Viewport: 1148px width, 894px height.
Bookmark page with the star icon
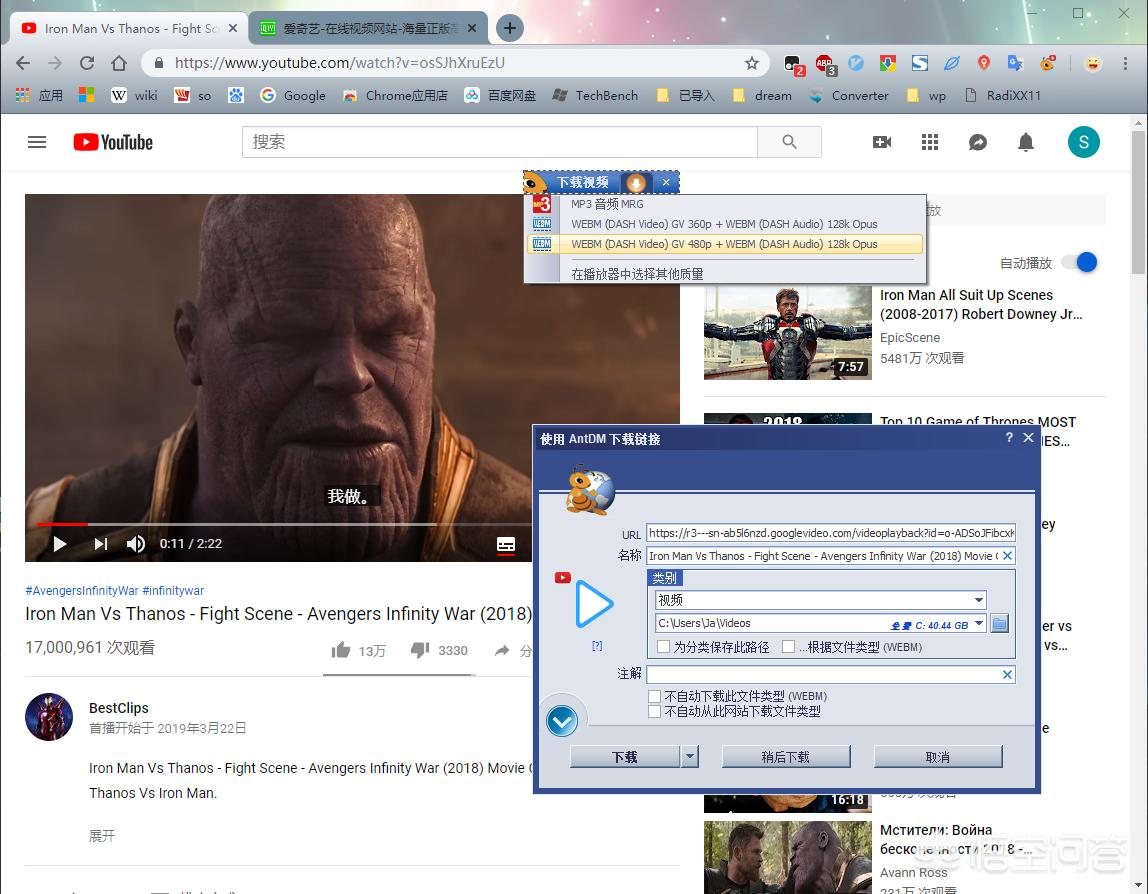point(752,63)
